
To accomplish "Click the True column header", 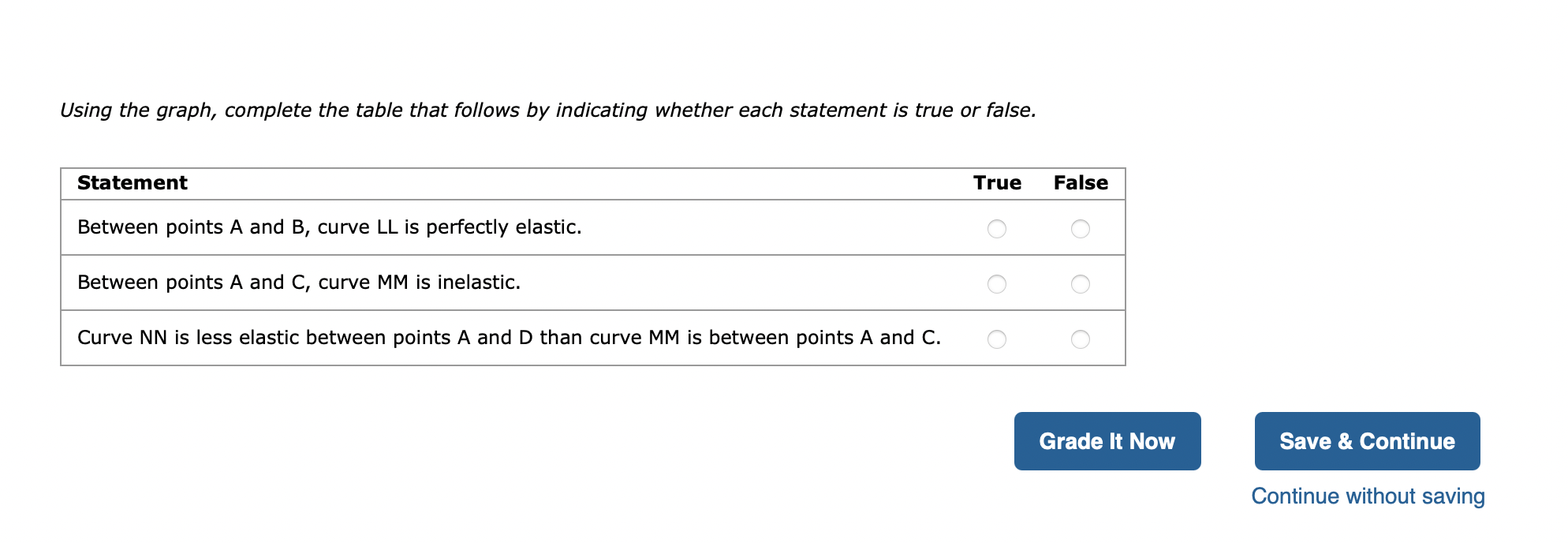I will tap(997, 182).
